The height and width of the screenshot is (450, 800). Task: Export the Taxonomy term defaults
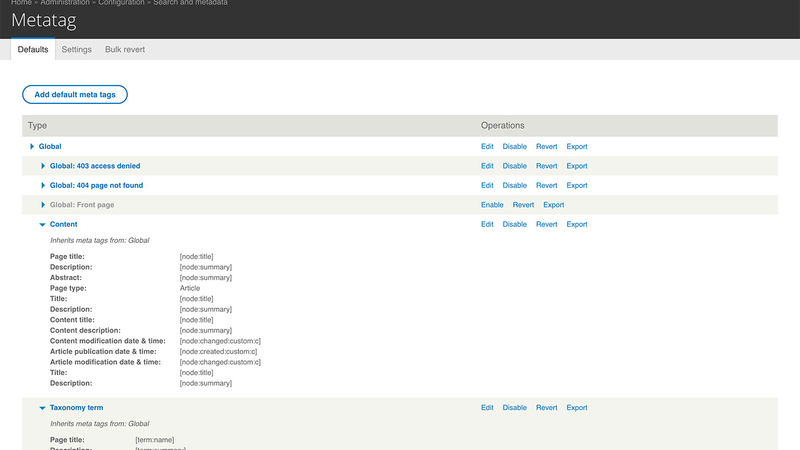[577, 408]
